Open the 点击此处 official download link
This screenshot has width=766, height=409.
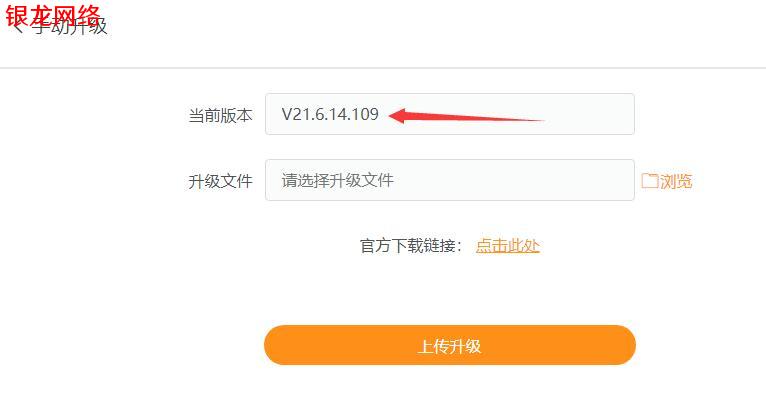pyautogui.click(x=508, y=245)
